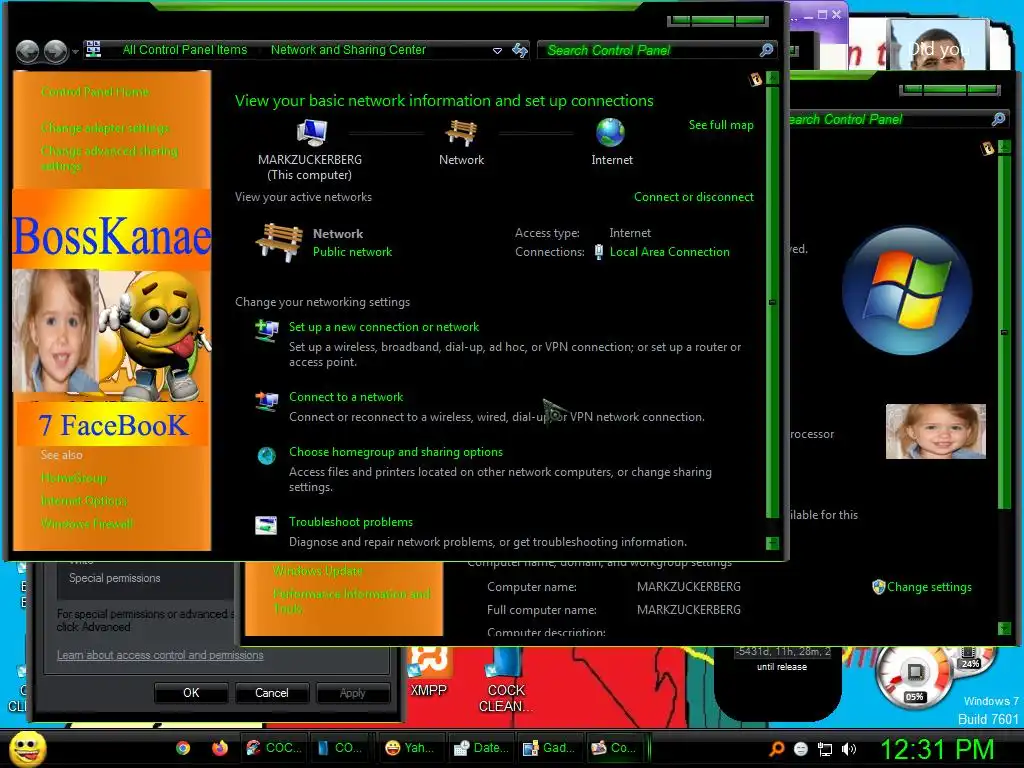
Task: Click the Troubleshoot problems icon
Action: [266, 525]
